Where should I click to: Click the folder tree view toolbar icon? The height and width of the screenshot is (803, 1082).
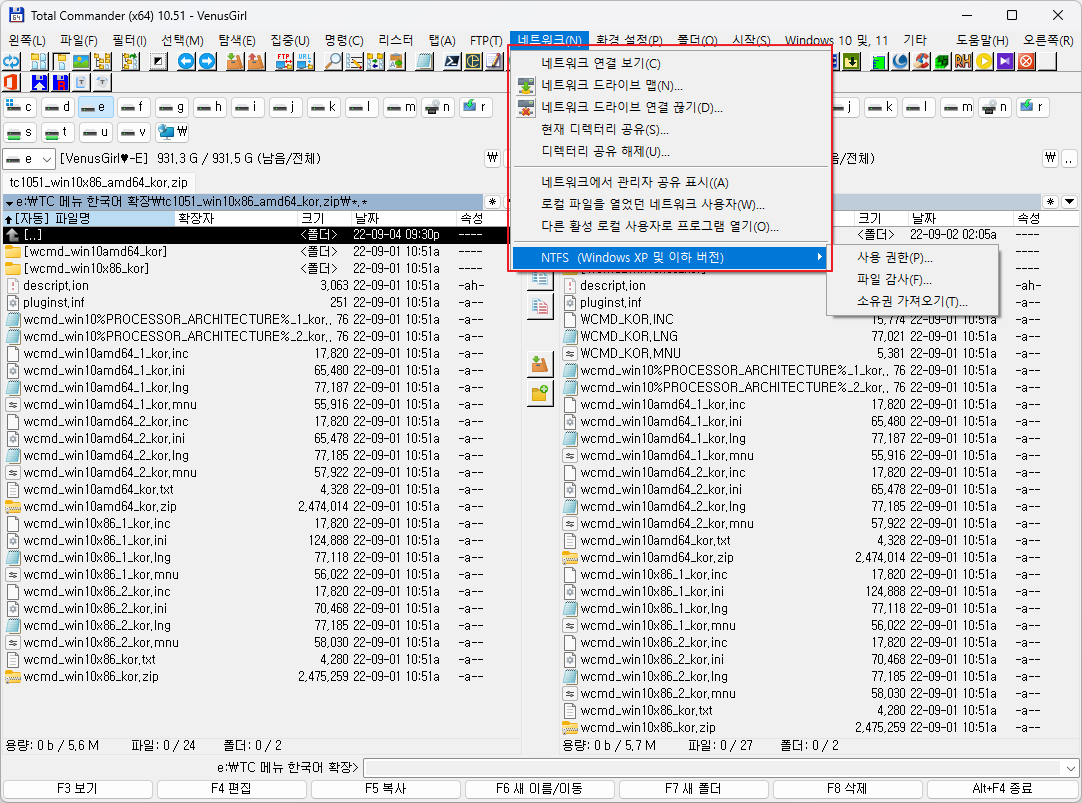coord(103,61)
